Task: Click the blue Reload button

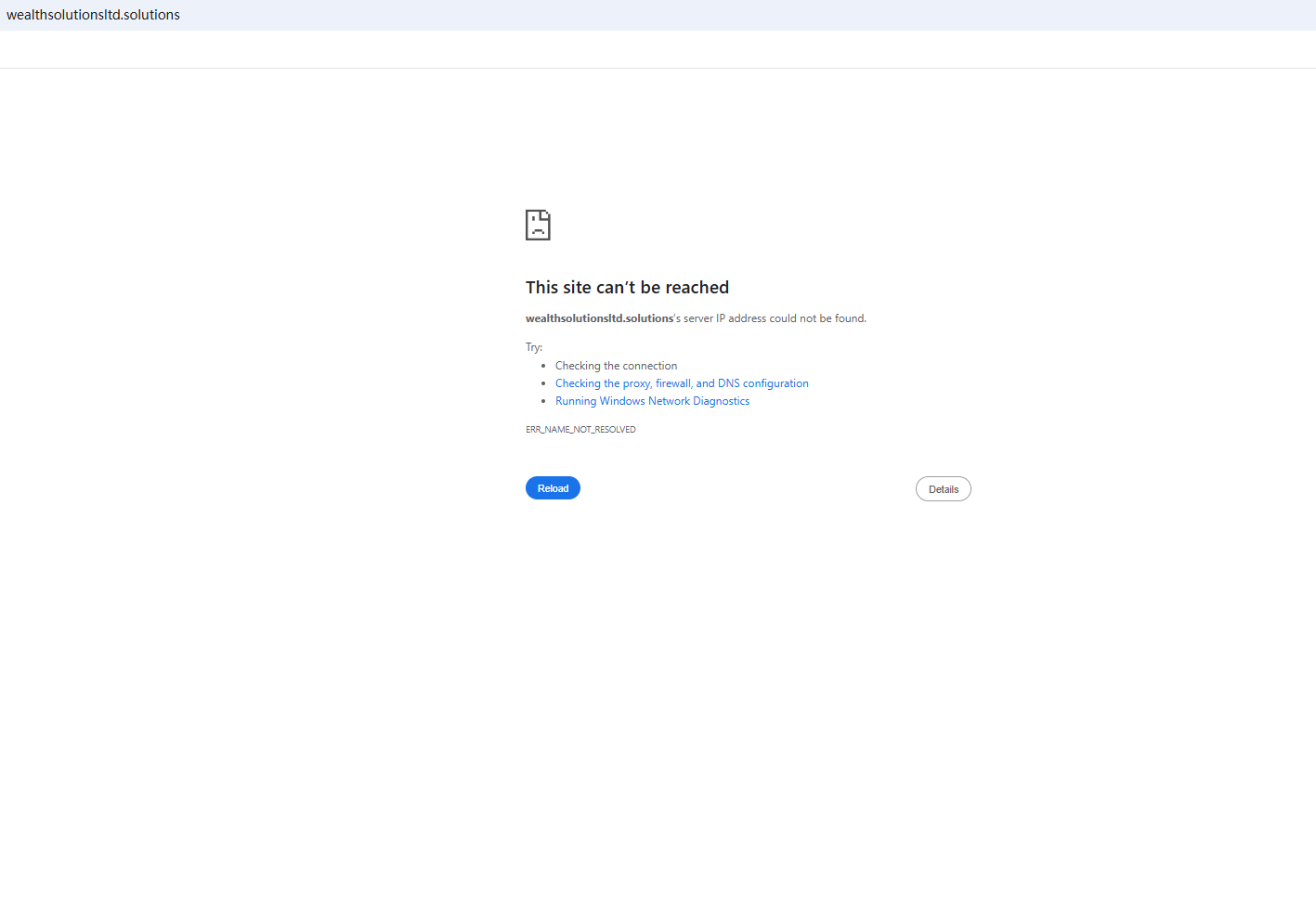Action: [553, 488]
